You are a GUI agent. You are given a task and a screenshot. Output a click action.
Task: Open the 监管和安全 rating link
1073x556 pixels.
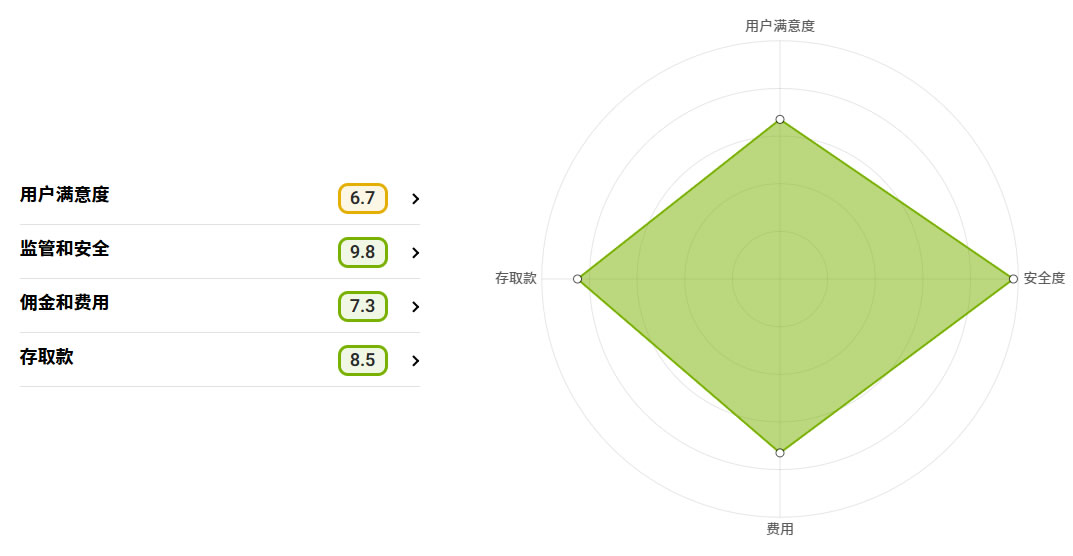tap(65, 249)
